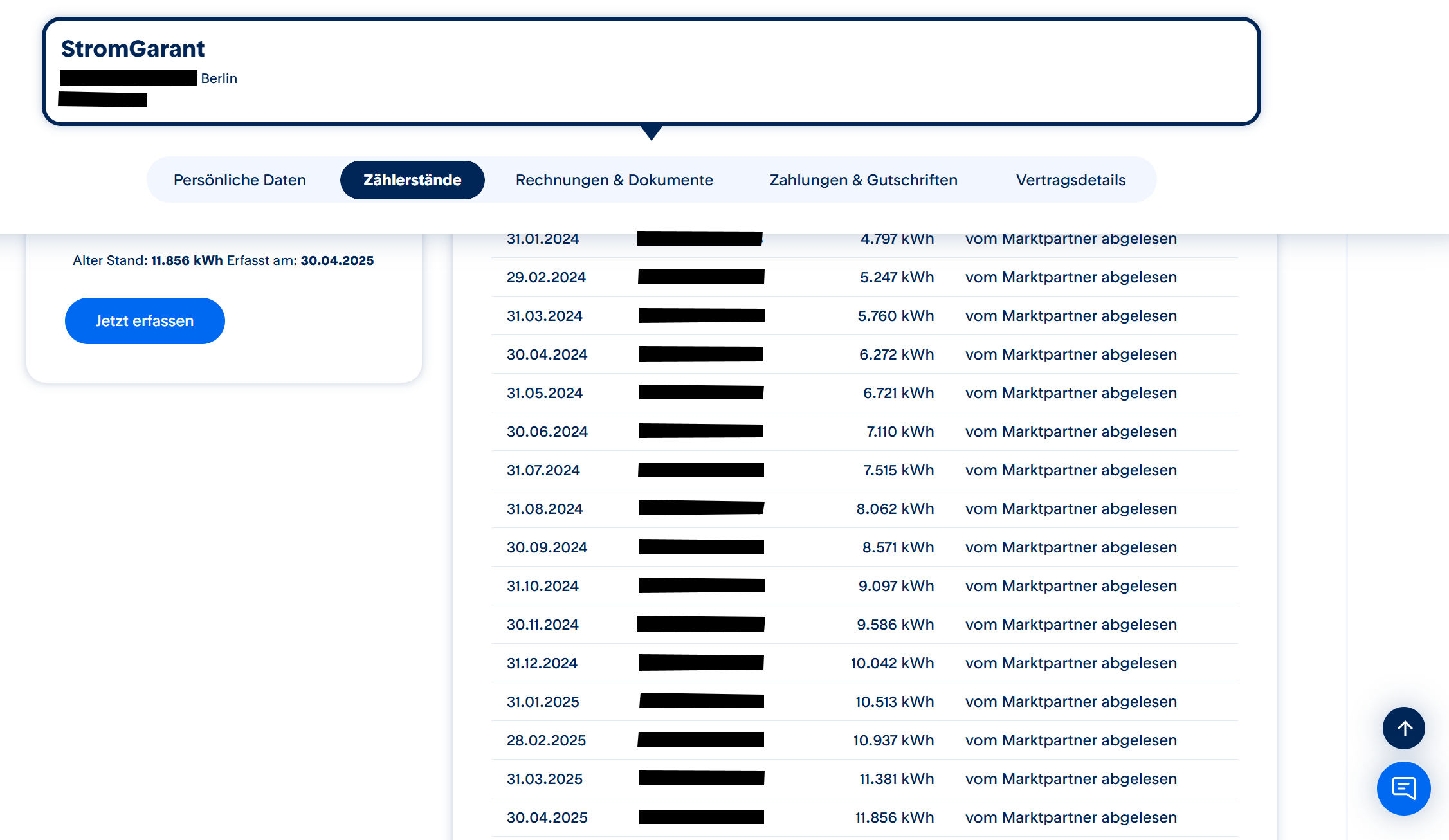Go to the Vertragsdetails tab
The height and width of the screenshot is (840, 1449).
tap(1070, 180)
